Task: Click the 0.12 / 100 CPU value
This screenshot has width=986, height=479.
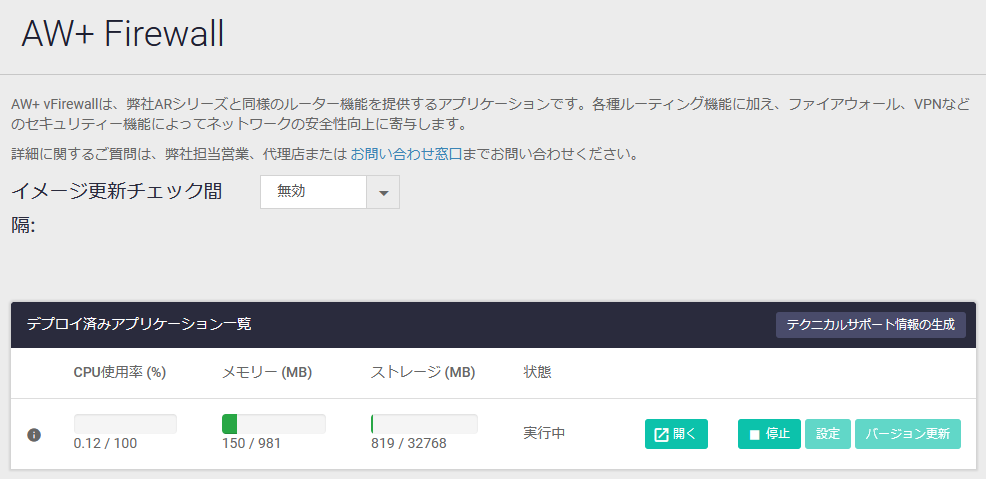Action: pyautogui.click(x=105, y=444)
